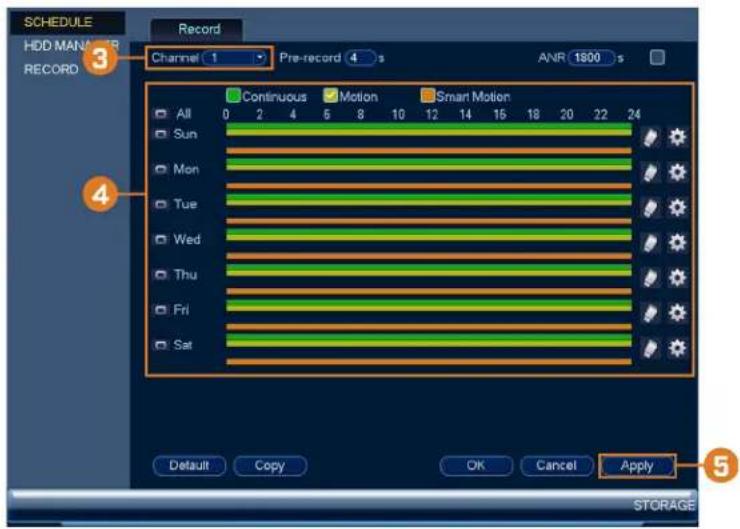Click Tue orange smart motion bar

click(x=429, y=221)
